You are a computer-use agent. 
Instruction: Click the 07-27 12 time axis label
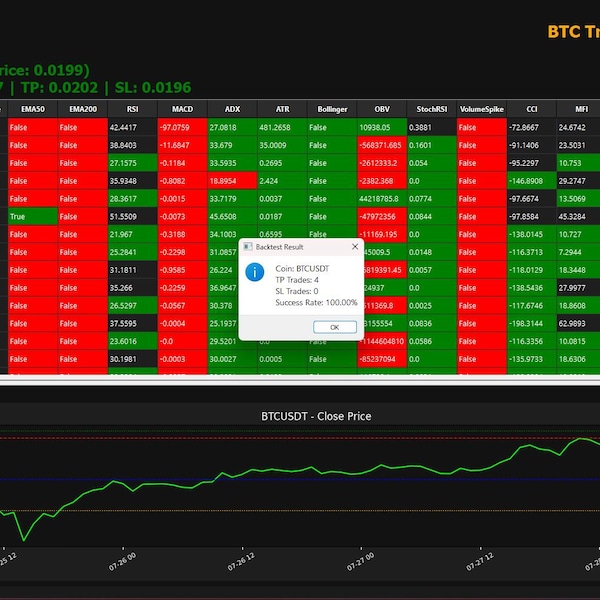(479, 561)
